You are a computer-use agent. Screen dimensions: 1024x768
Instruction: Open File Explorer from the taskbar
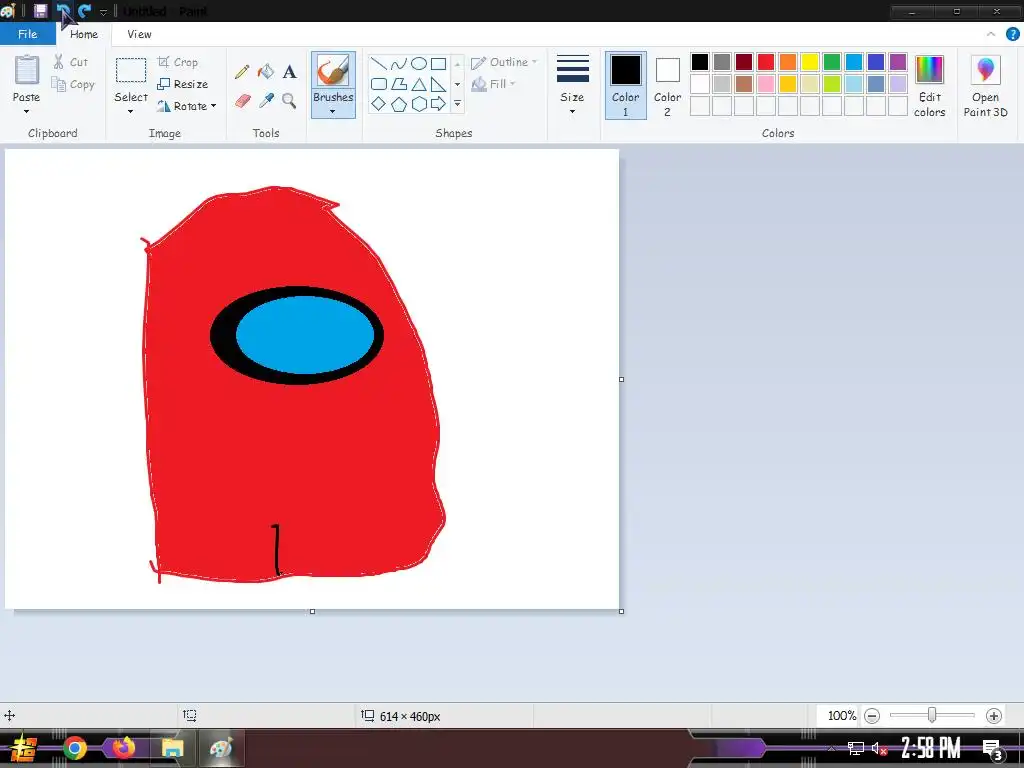(172, 748)
